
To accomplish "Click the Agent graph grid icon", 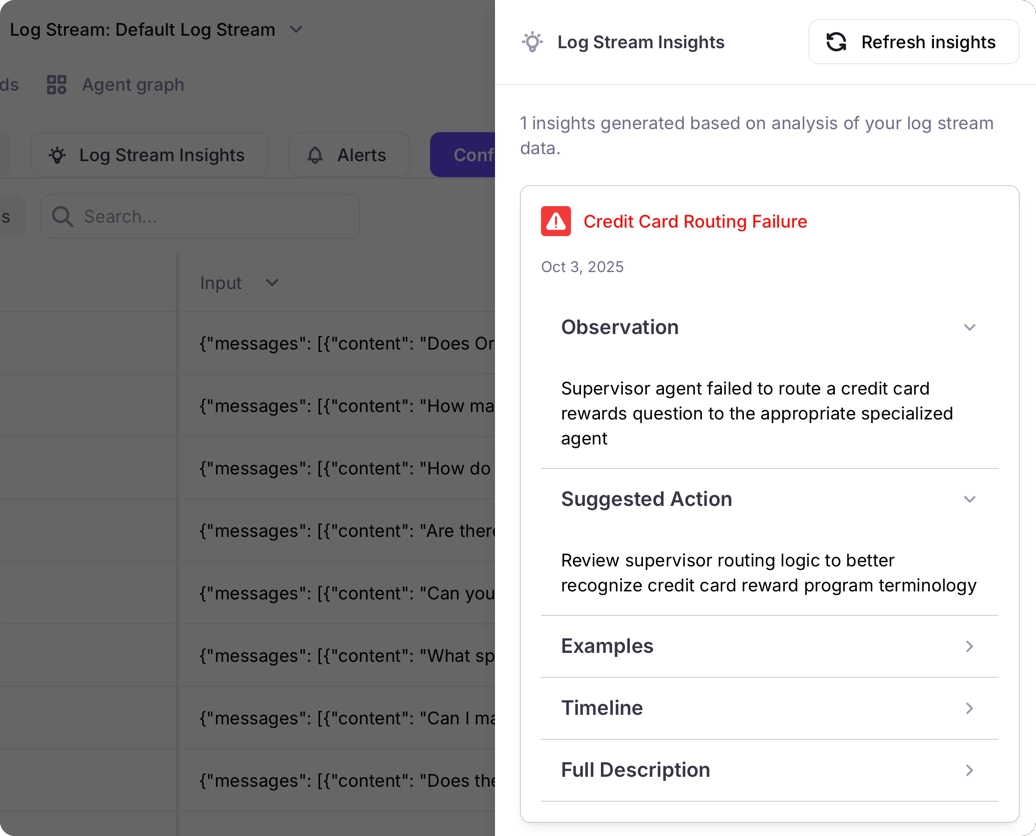I will 57,85.
